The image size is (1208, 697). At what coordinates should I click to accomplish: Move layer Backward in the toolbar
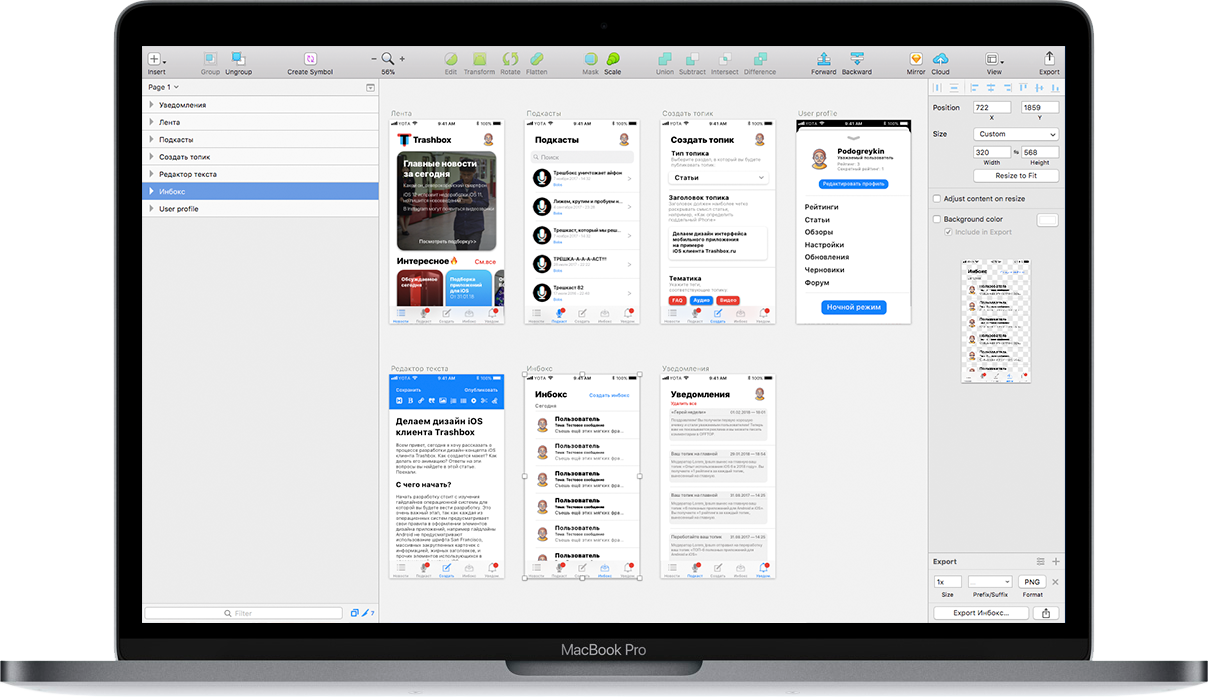tap(857, 59)
